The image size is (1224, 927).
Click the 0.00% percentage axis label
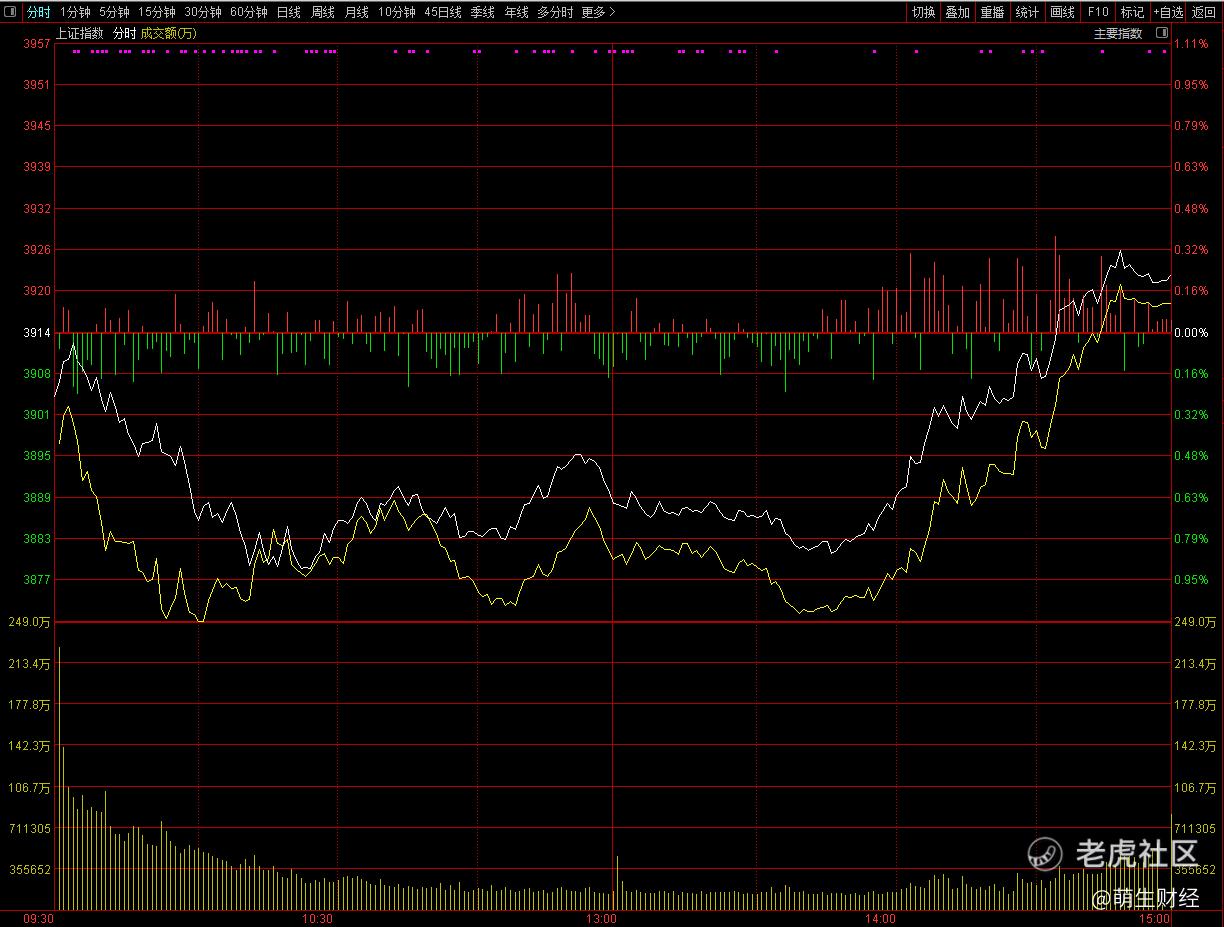coord(1191,332)
